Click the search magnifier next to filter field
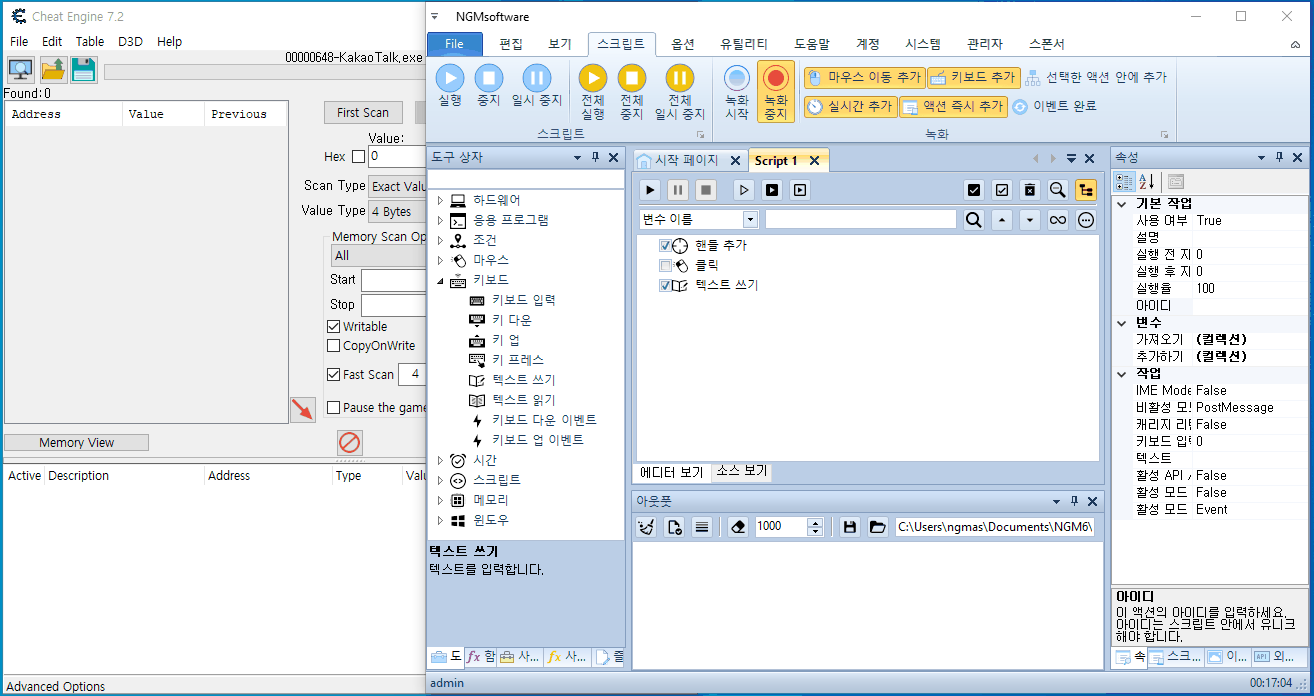The height and width of the screenshot is (696, 1314). [x=974, y=220]
